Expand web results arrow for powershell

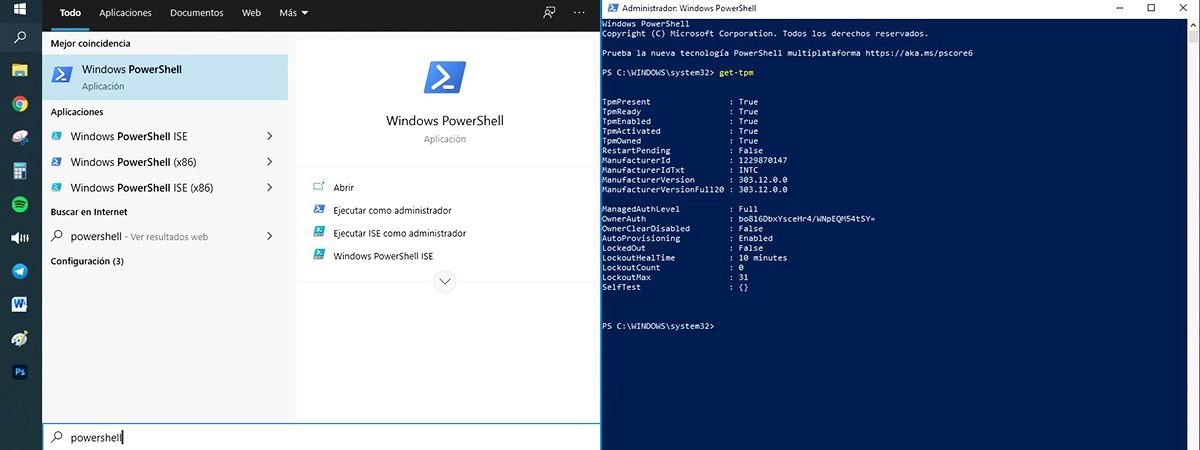click(270, 237)
